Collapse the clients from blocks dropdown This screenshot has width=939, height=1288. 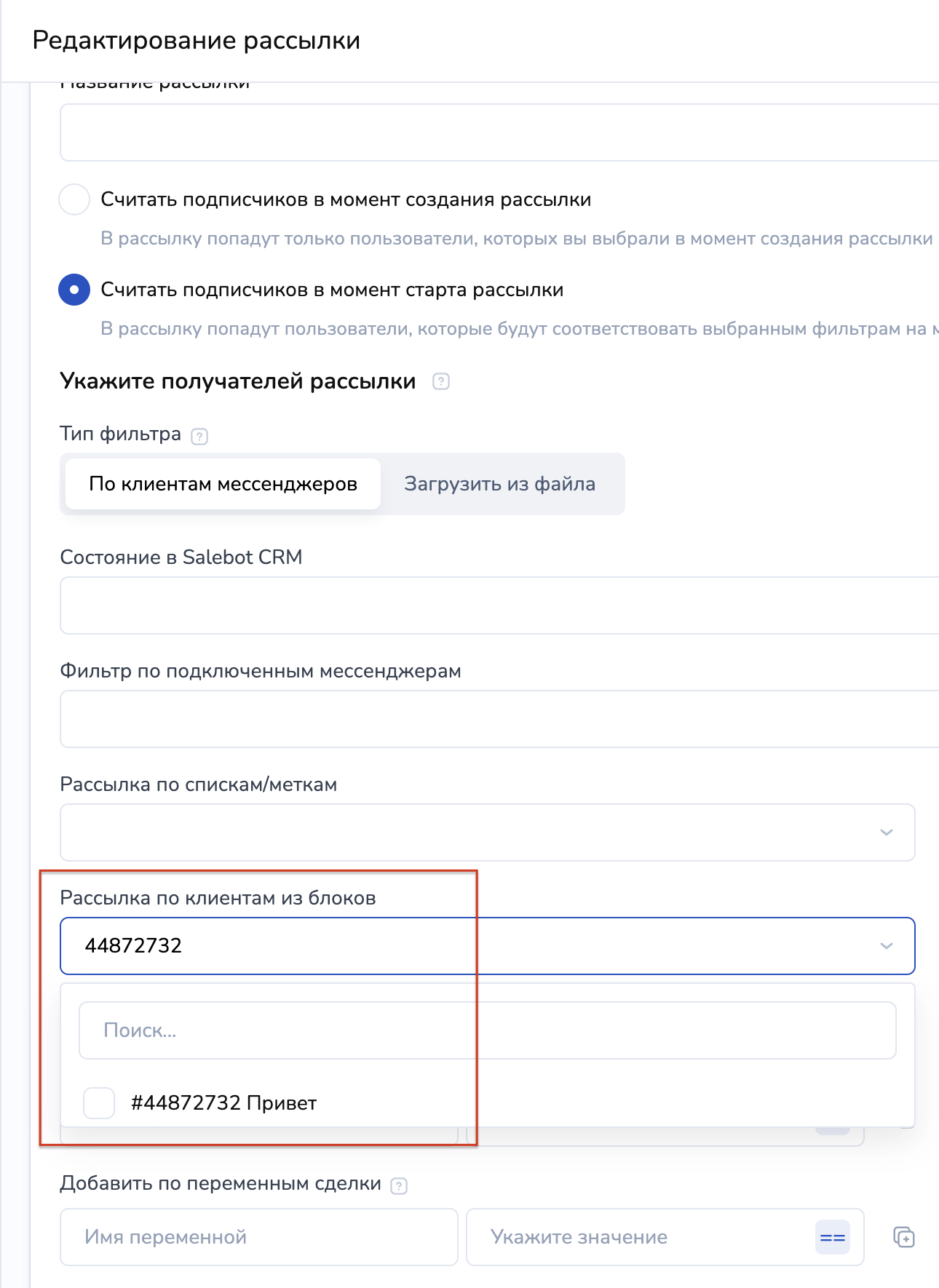tap(886, 946)
